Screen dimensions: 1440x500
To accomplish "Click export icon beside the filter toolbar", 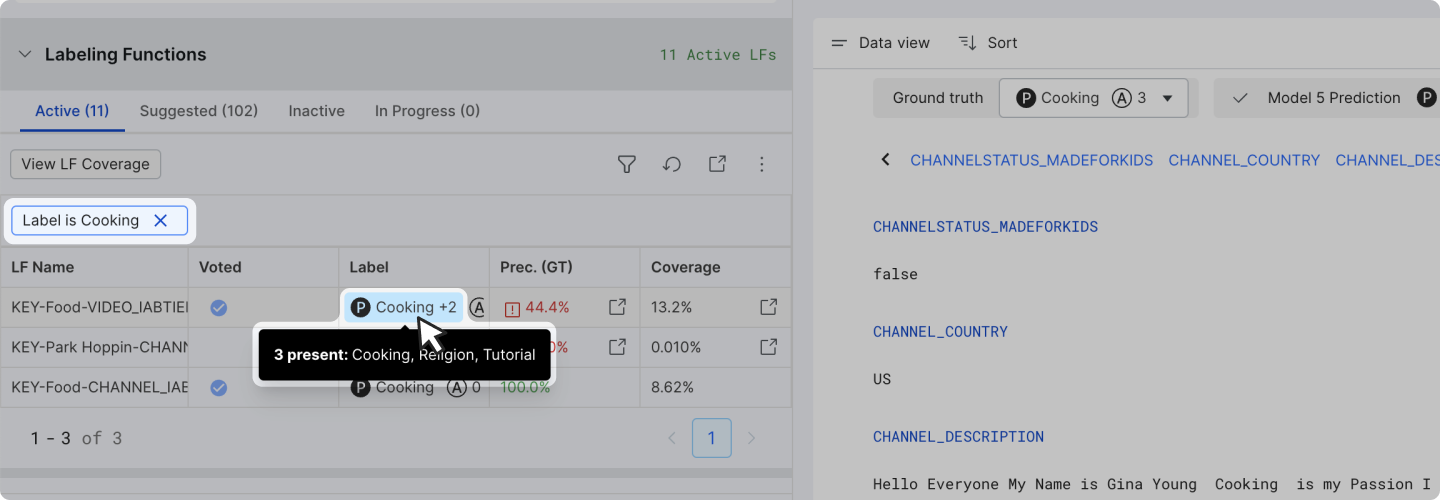I will point(717,164).
